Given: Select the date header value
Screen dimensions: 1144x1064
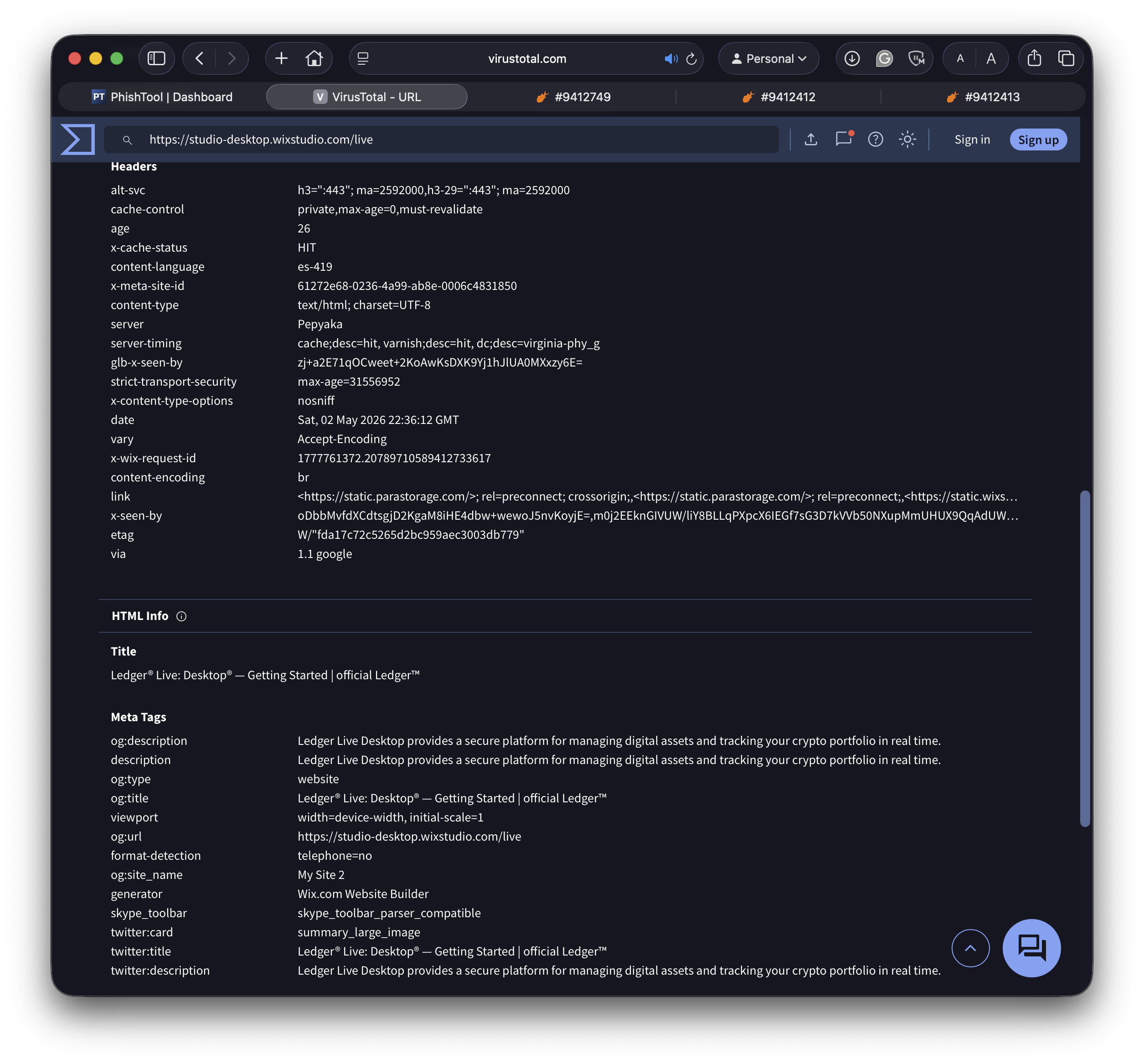Looking at the screenshot, I should coord(378,420).
